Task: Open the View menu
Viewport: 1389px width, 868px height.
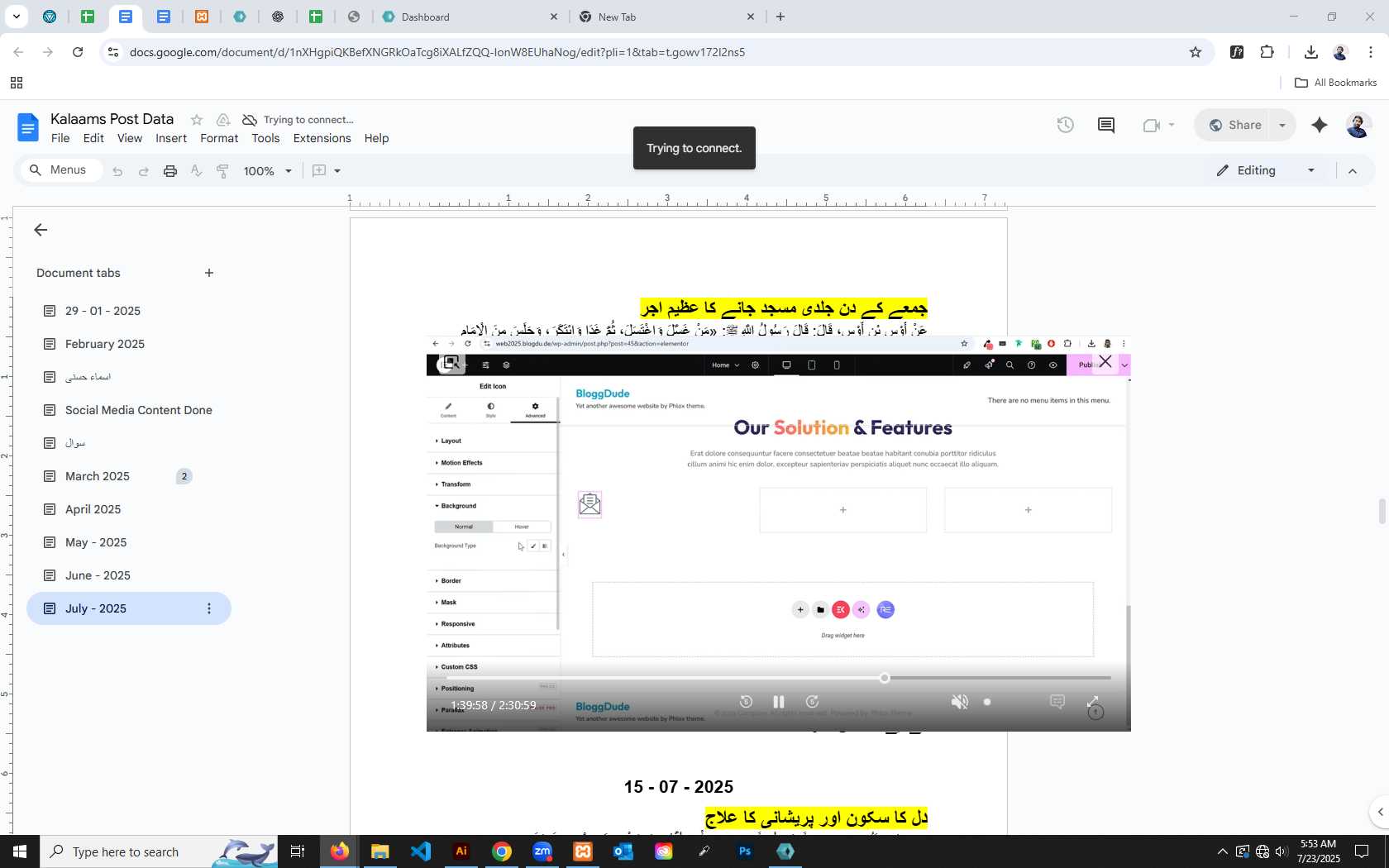Action: [130, 138]
